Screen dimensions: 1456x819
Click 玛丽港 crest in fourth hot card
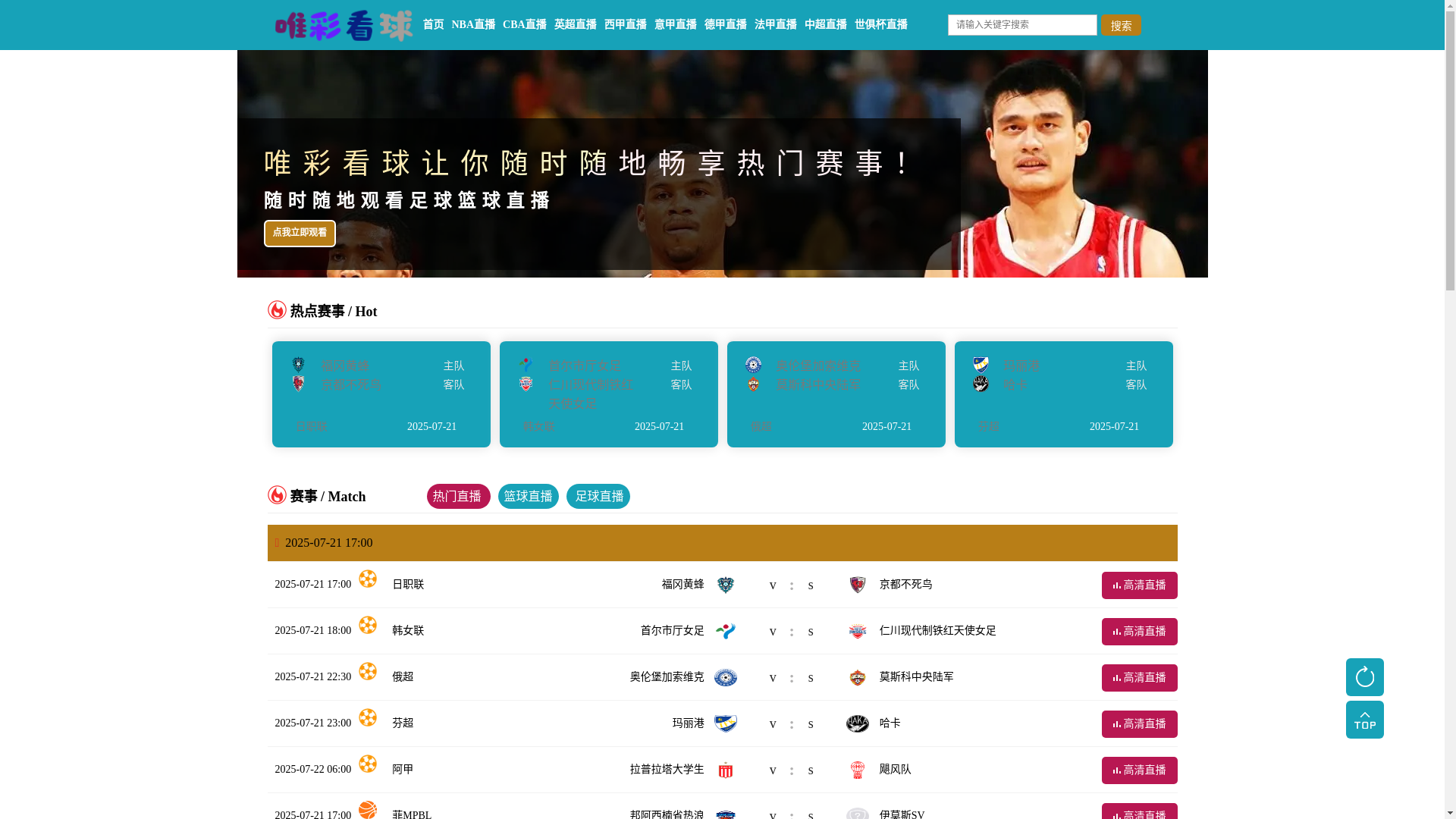click(x=981, y=365)
